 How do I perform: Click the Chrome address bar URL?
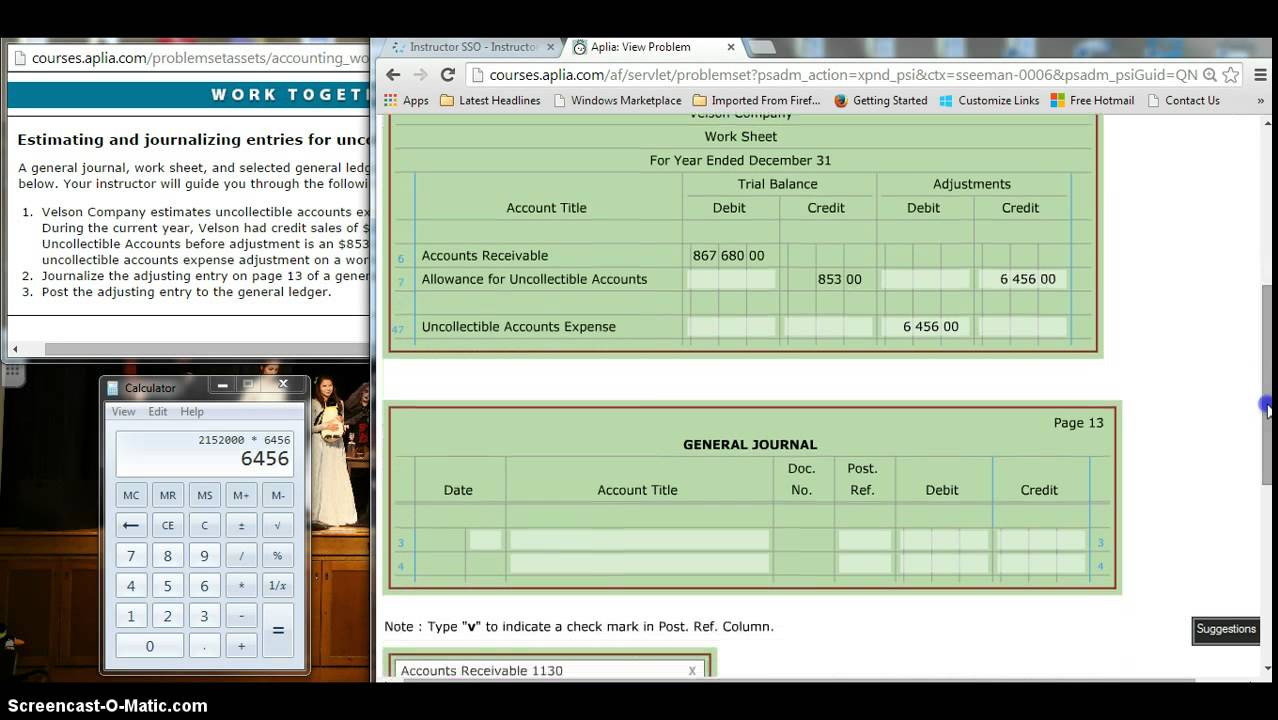coord(843,75)
